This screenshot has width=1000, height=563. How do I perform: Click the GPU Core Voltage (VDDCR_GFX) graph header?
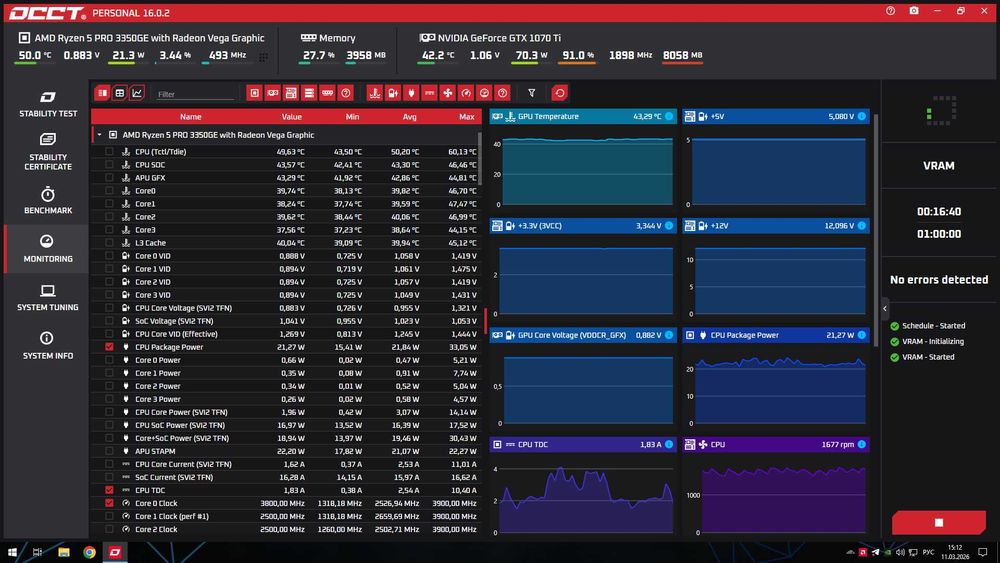click(584, 335)
